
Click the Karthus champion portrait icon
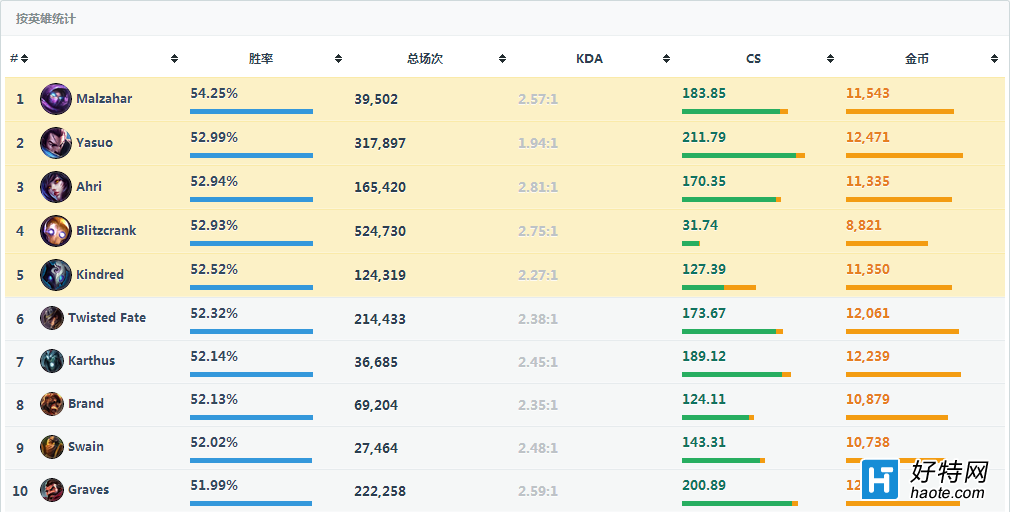52,361
